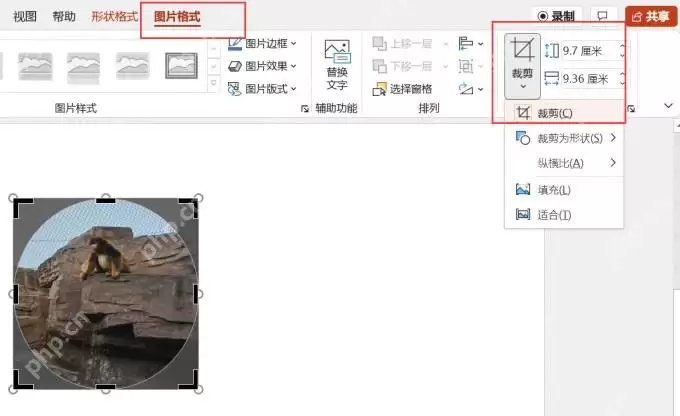Click the top-right round sizing handle
Screen dimensions: 680x416
(x=199, y=198)
